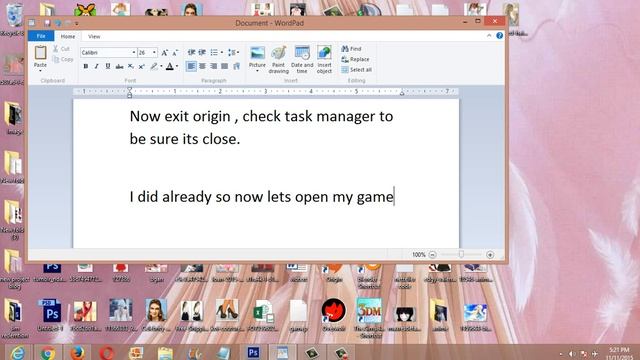Start a bulleted list
Screen dimensions: 640x360
[213, 52]
